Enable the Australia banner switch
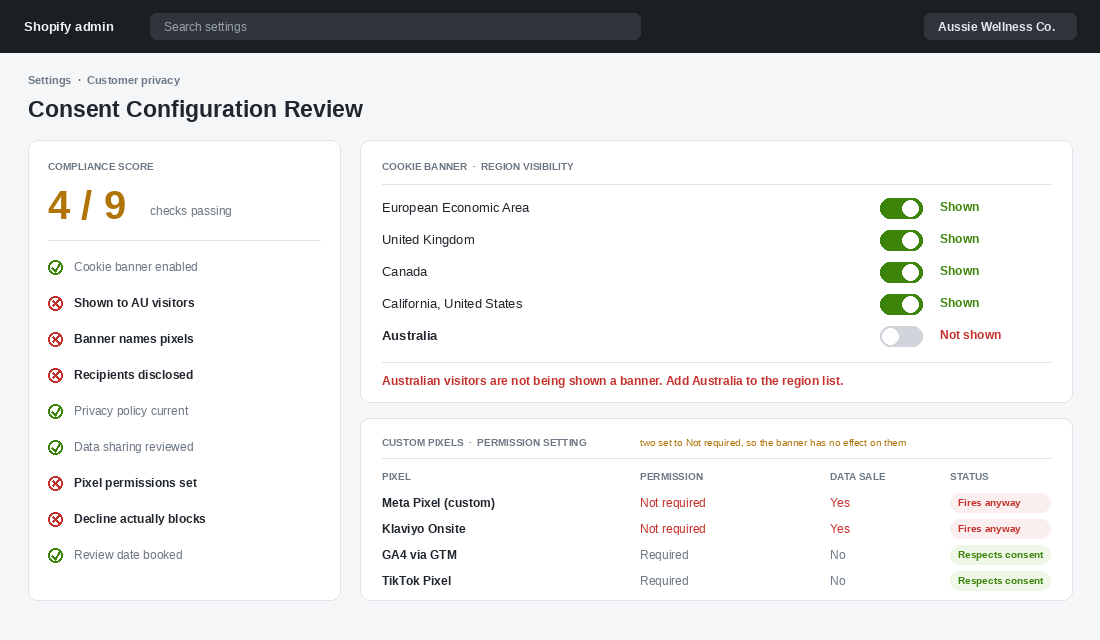 point(901,336)
